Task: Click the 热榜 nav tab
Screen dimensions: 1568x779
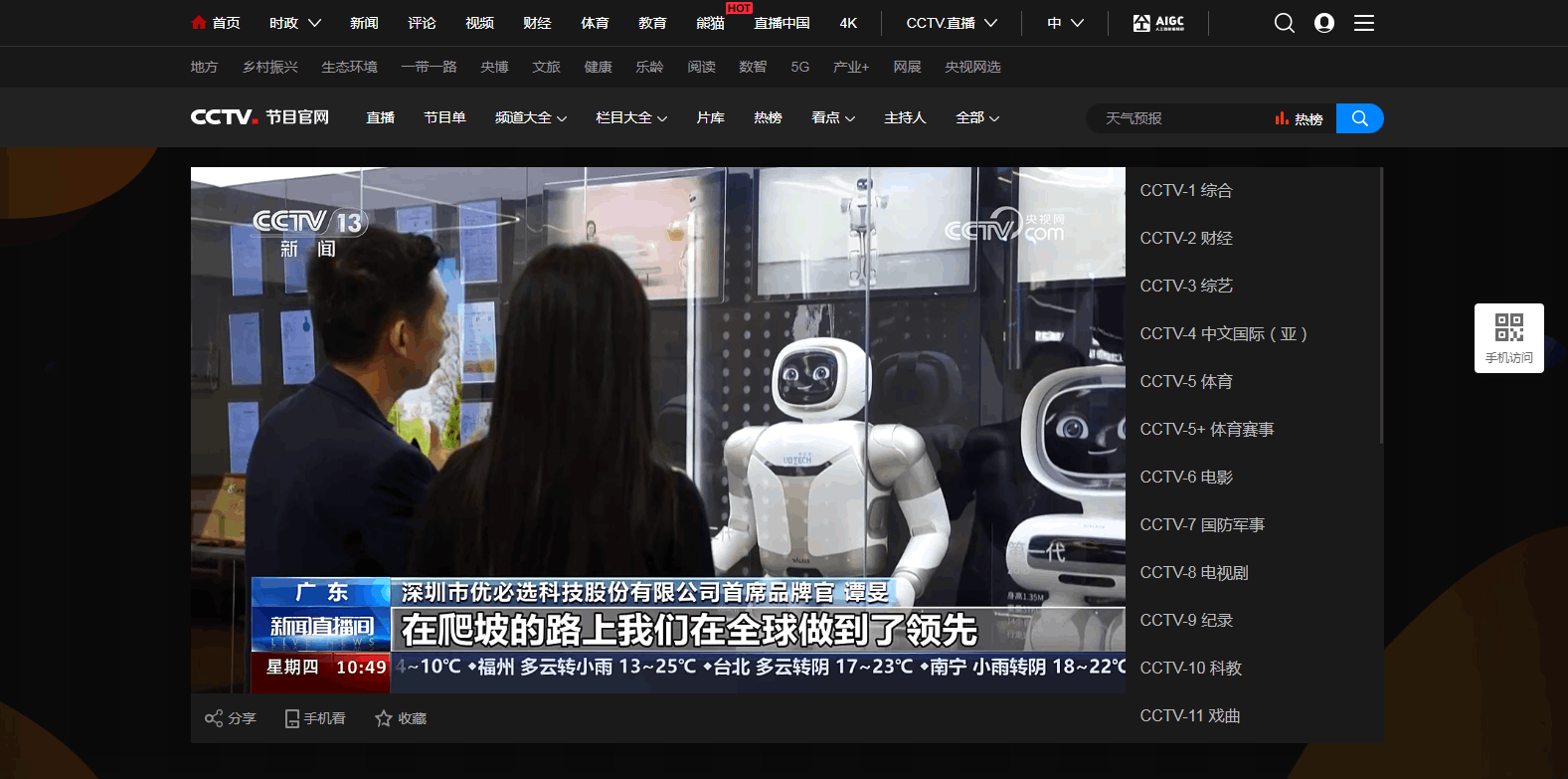Action: coord(768,117)
